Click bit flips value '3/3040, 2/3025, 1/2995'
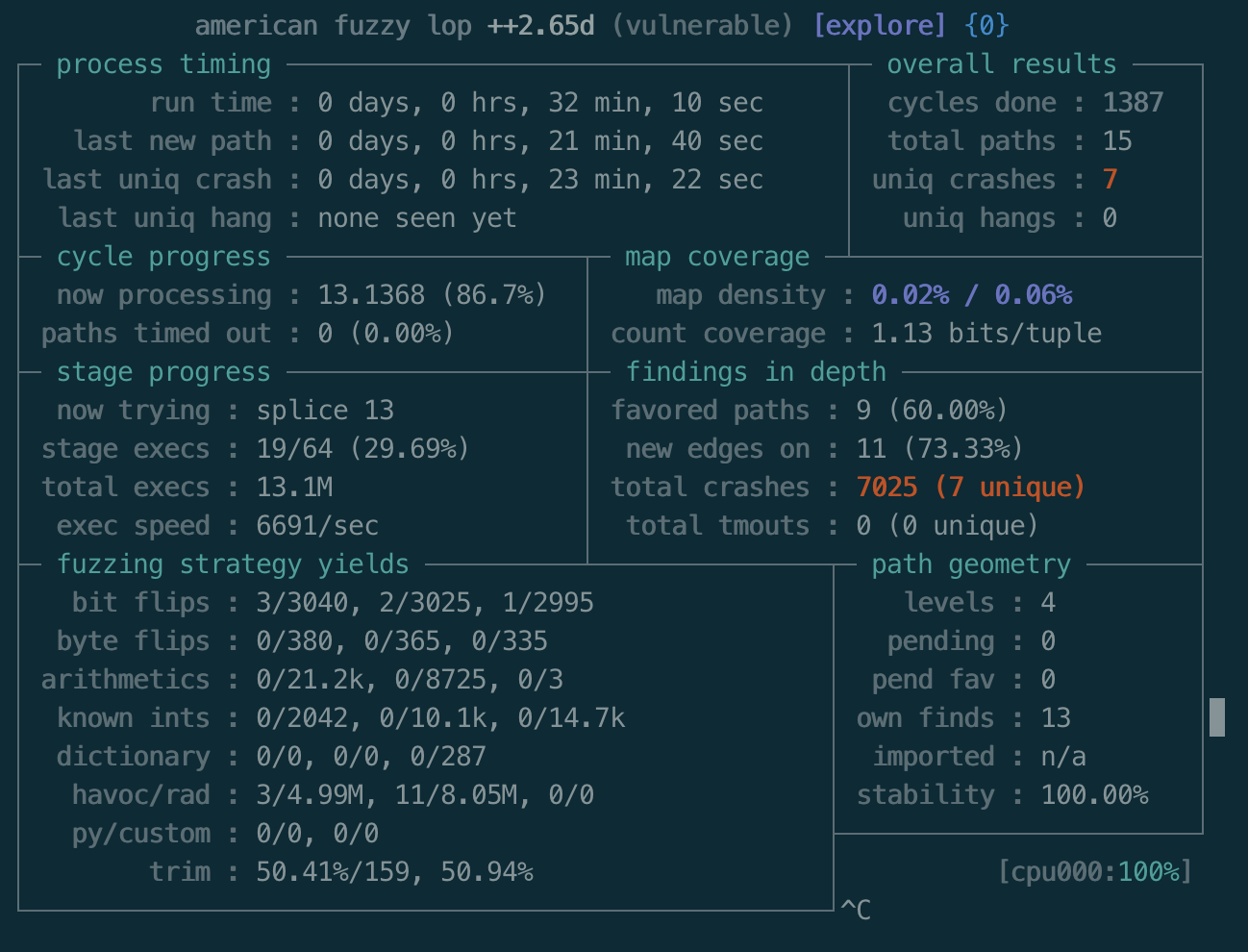The image size is (1248, 952). click(x=425, y=603)
